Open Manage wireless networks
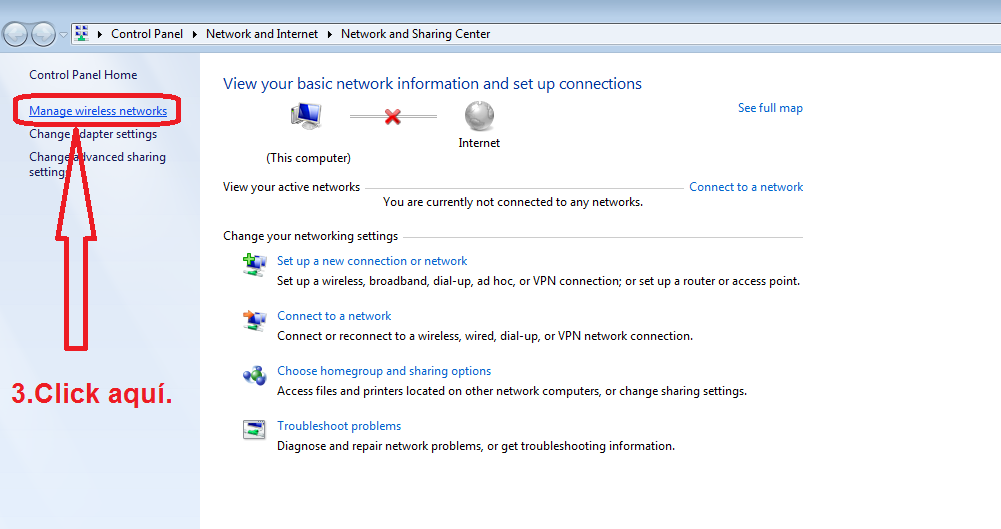Screen dimensions: 1001x529 [x=98, y=111]
